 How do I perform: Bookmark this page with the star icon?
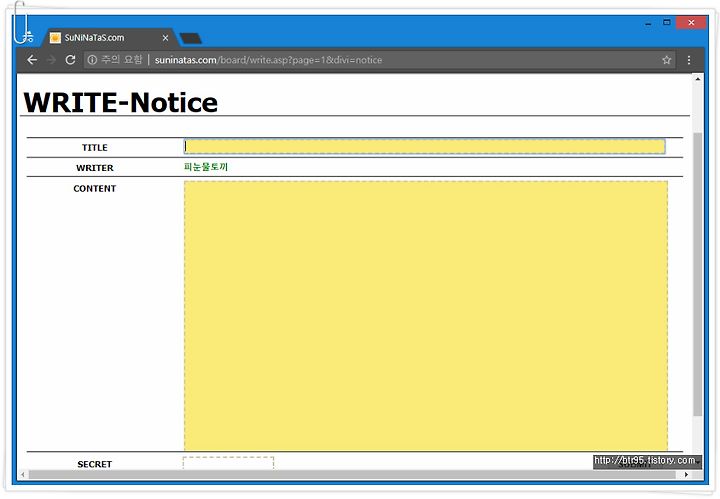click(x=666, y=60)
